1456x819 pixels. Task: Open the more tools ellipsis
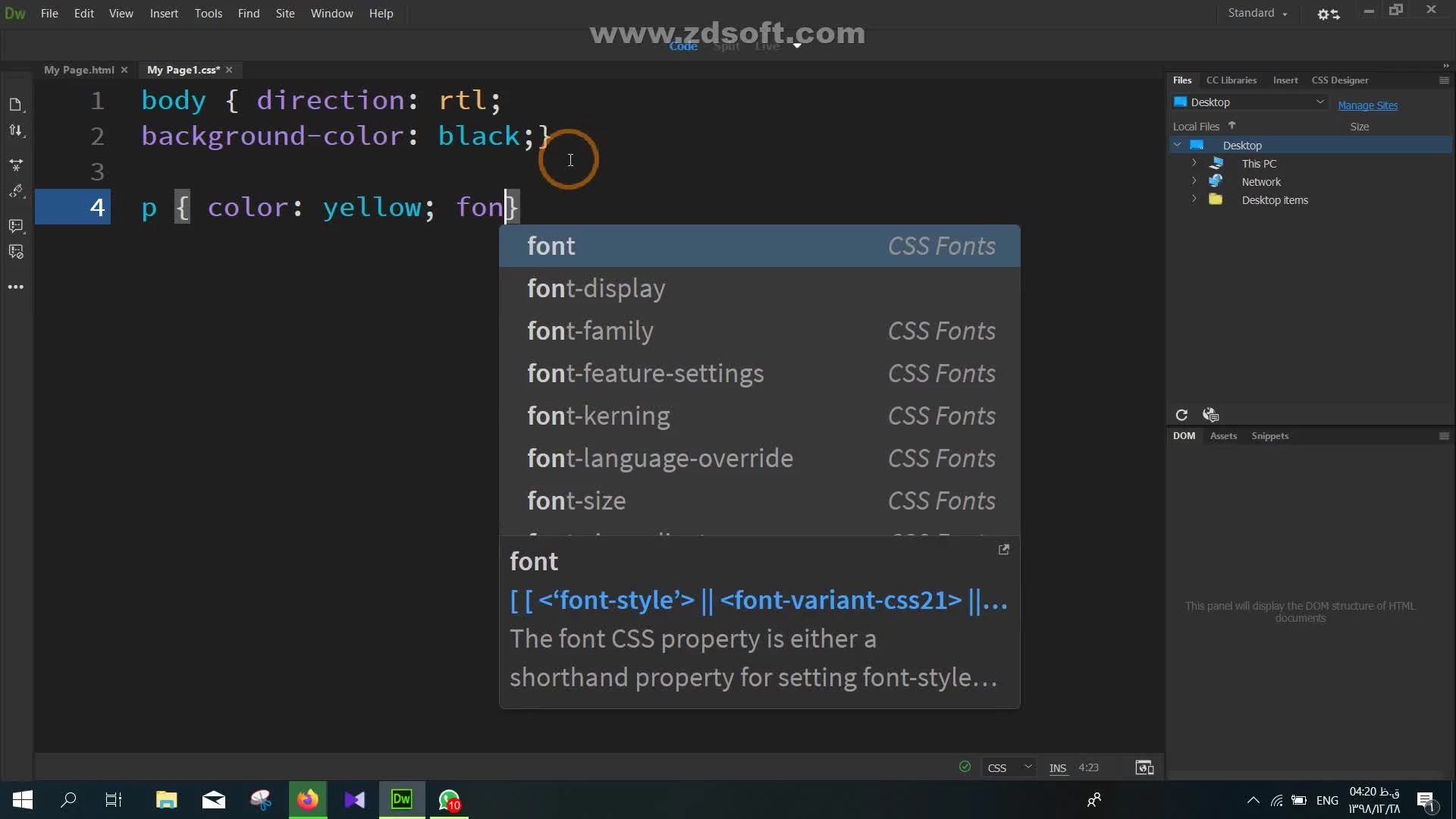pos(15,287)
